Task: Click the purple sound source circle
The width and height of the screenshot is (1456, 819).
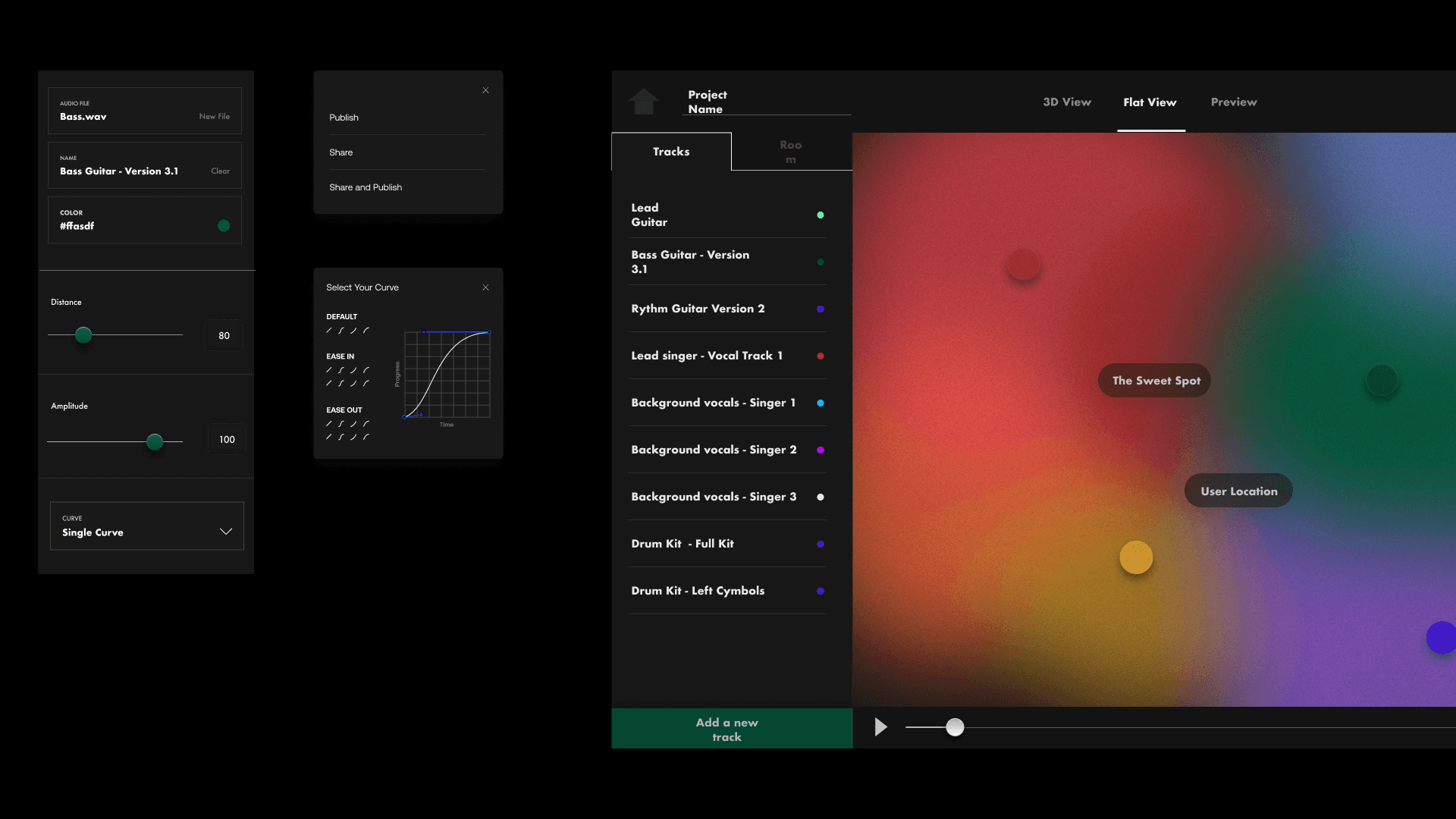Action: click(x=1441, y=637)
